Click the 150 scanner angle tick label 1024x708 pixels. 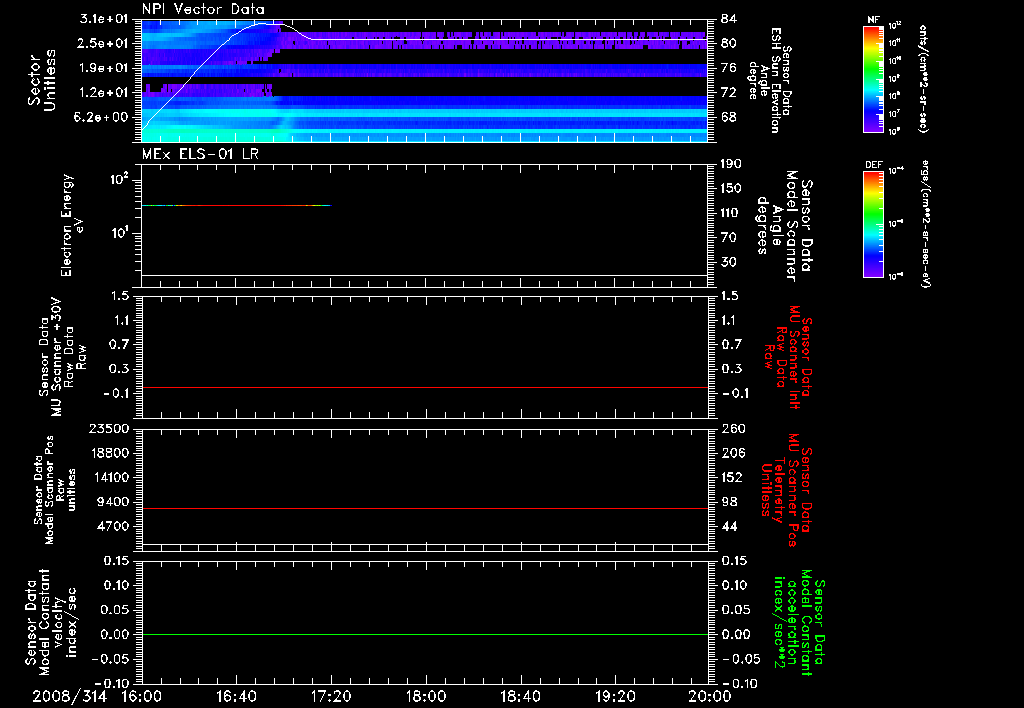pyautogui.click(x=731, y=189)
